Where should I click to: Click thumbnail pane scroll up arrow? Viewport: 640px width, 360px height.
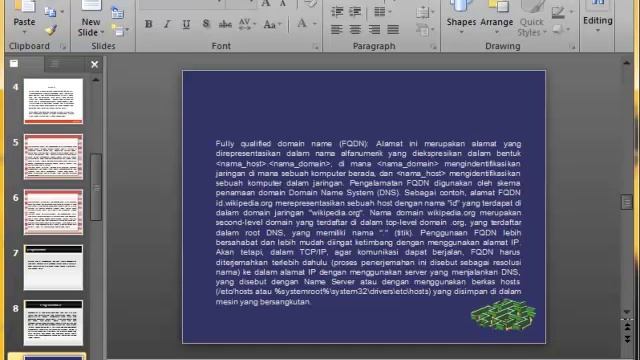pyautogui.click(x=96, y=80)
